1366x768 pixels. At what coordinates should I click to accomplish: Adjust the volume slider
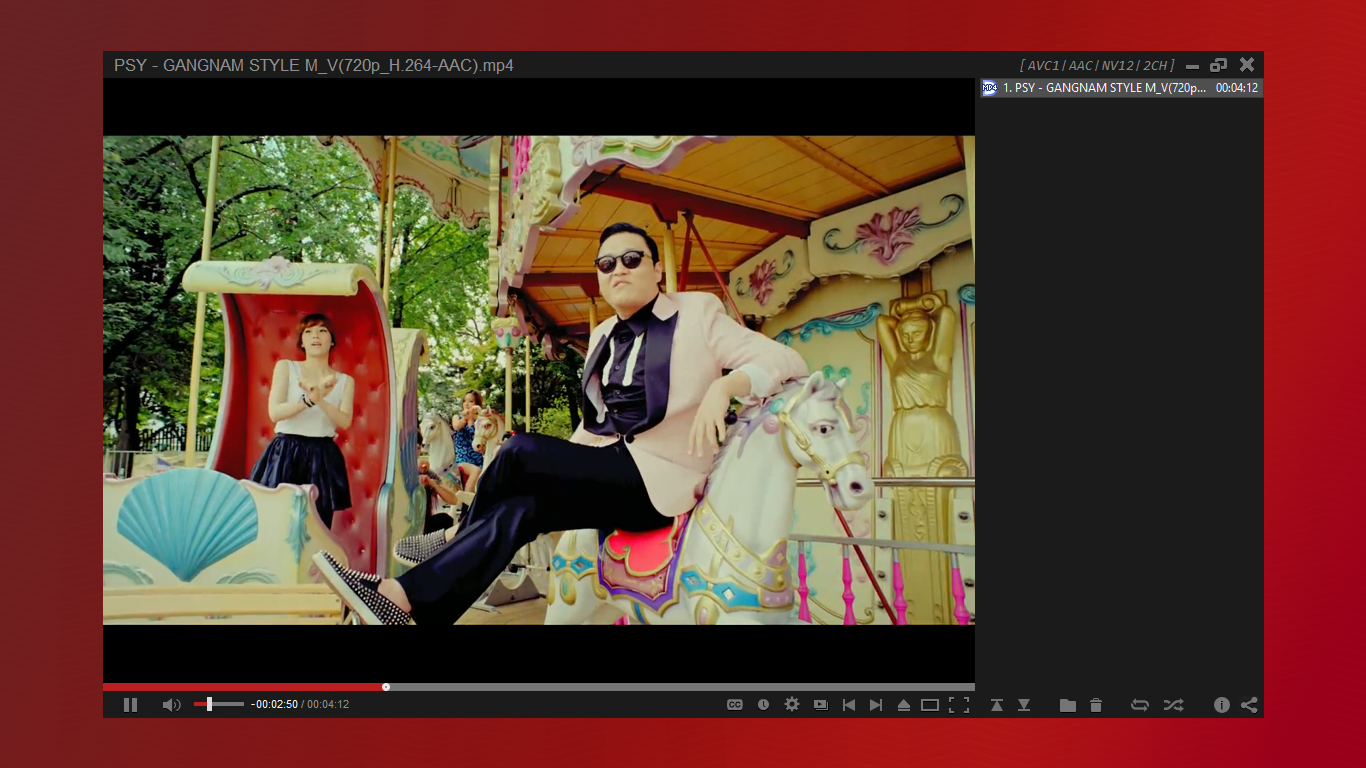tap(218, 705)
